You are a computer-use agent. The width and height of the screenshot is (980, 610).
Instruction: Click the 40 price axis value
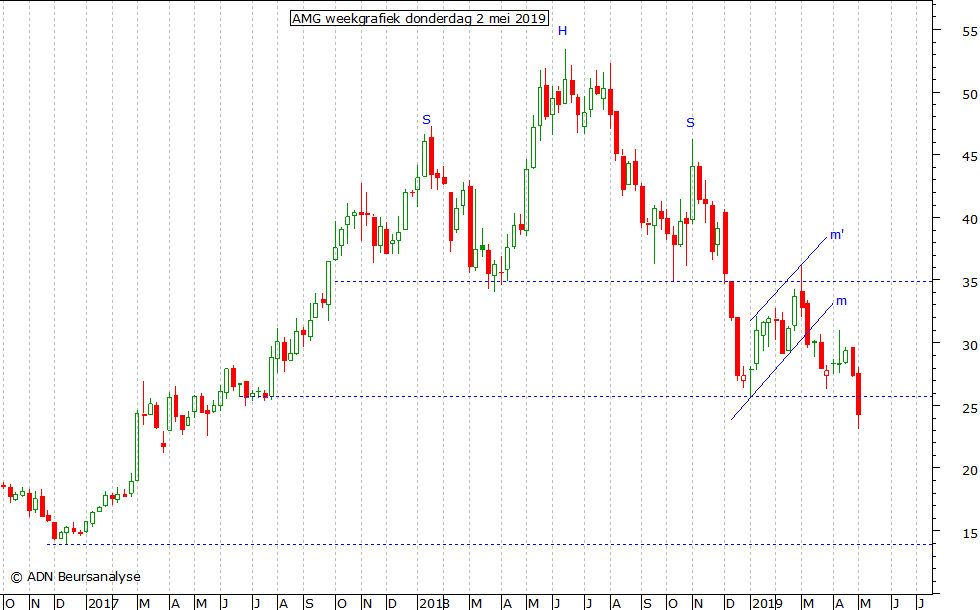(969, 219)
